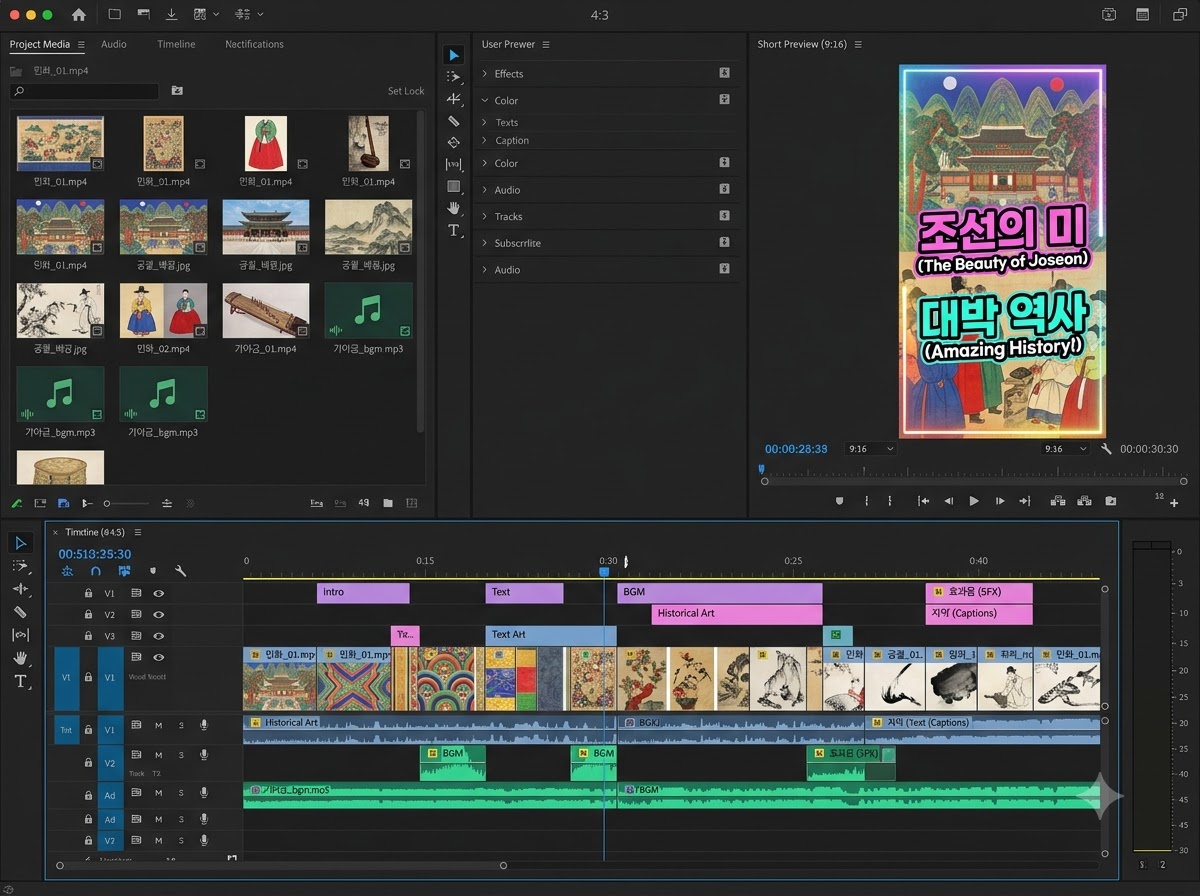The width and height of the screenshot is (1200, 896).
Task: Select the Project Media tab
Action: pos(41,44)
